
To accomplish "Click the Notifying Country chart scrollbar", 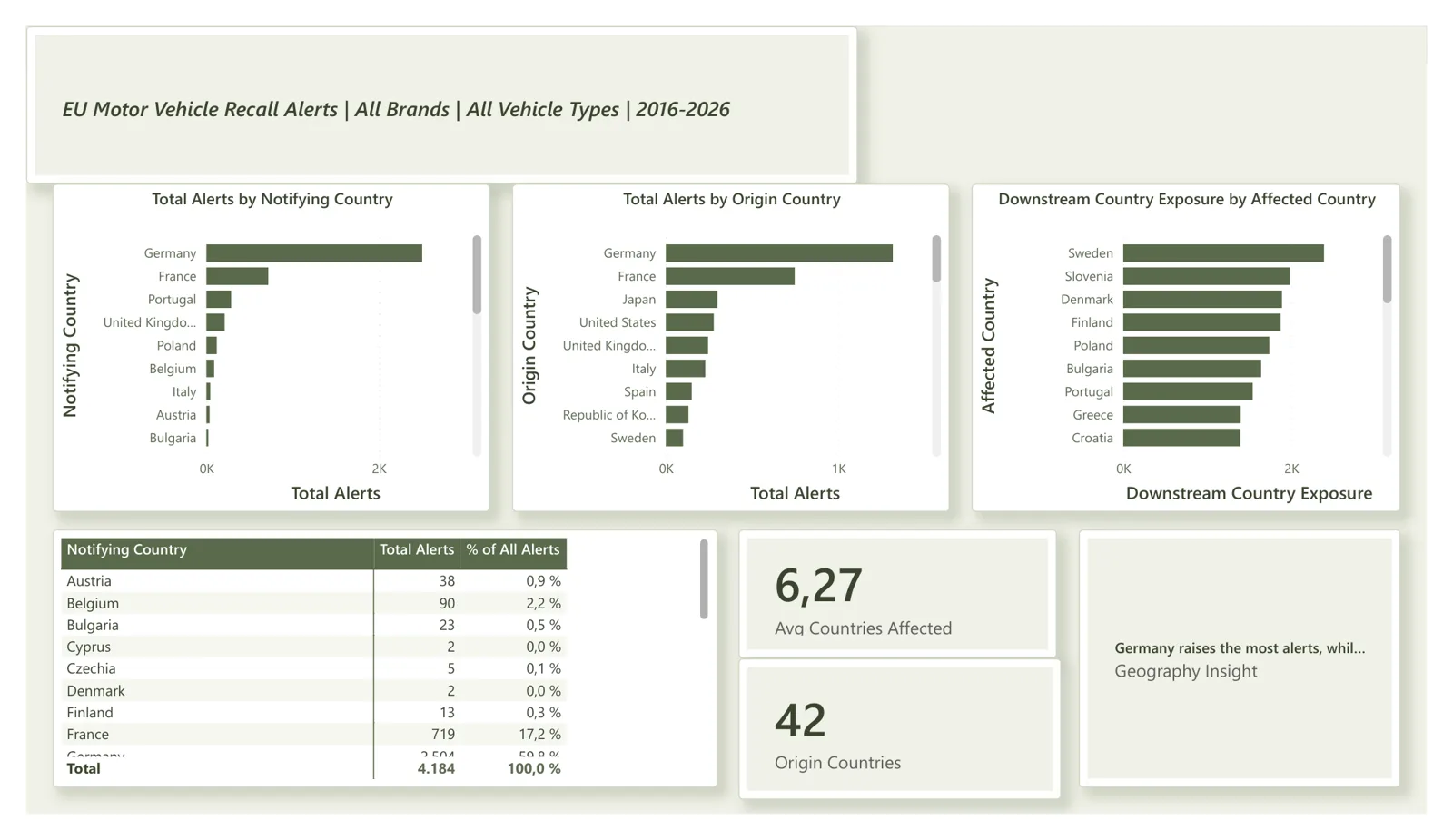I will click(477, 275).
